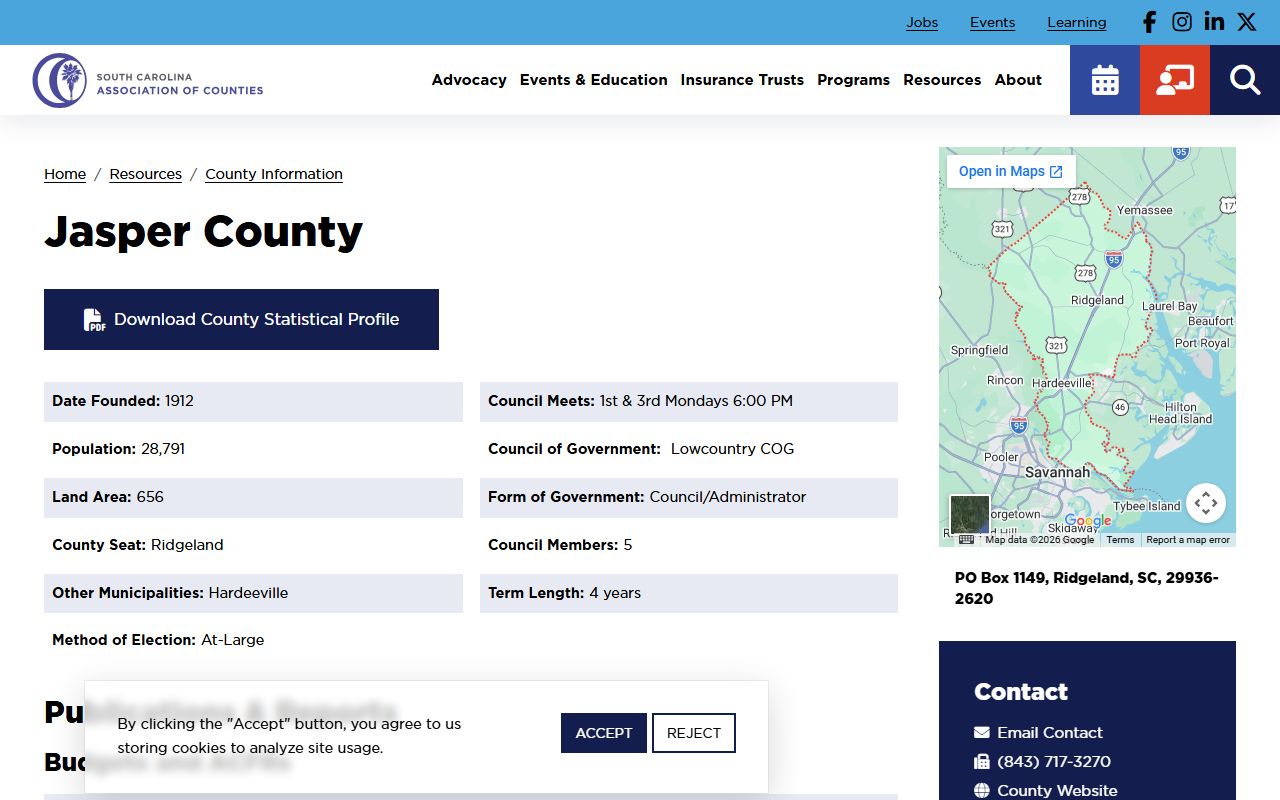
Task: Click the map keyboard shortcuts icon
Action: pos(966,540)
